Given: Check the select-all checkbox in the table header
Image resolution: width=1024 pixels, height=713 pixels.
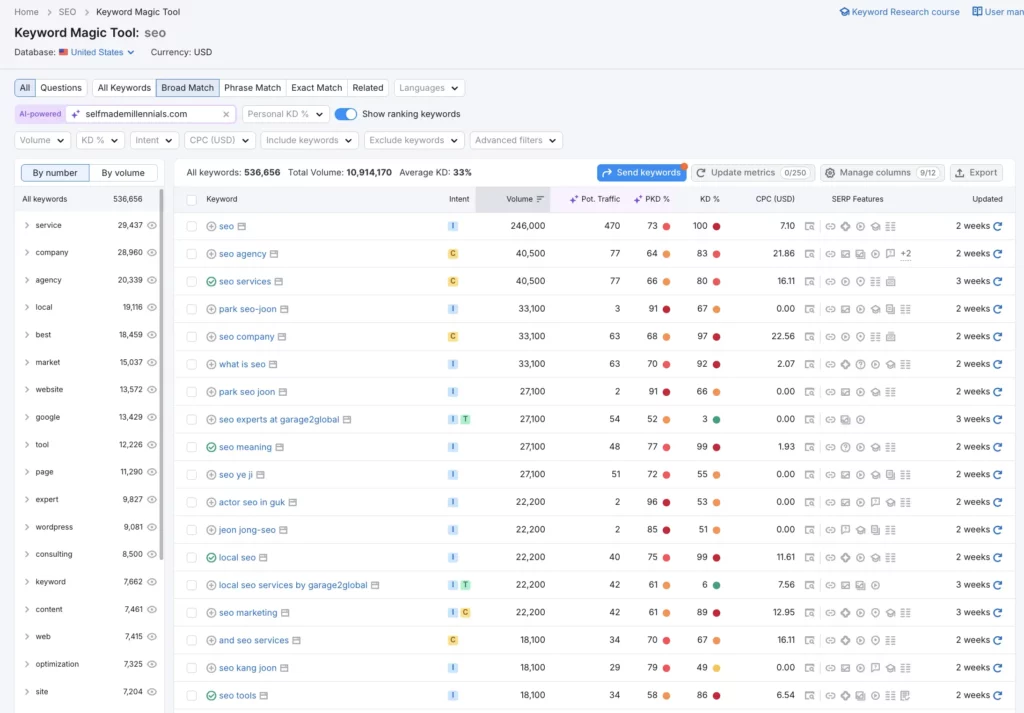Looking at the screenshot, I should (191, 199).
